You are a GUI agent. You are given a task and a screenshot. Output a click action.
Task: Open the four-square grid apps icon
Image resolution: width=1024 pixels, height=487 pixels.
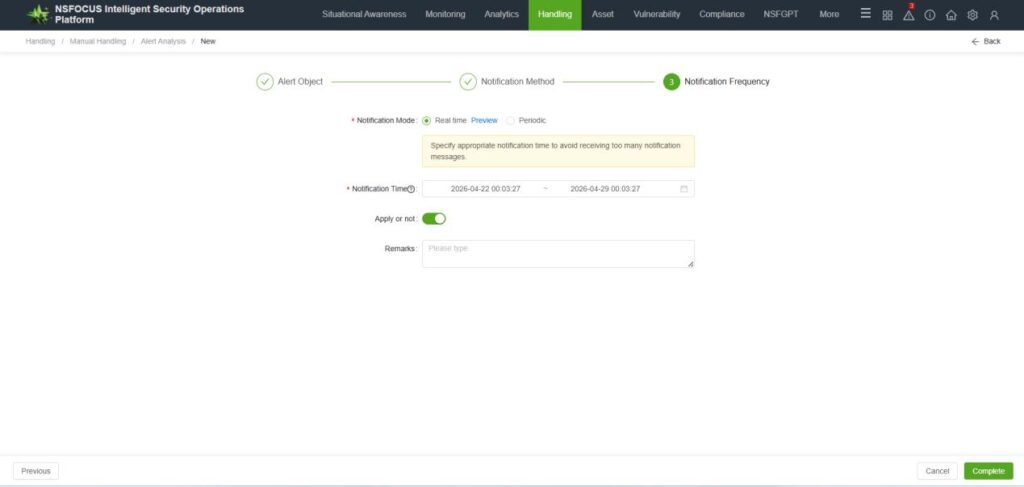(x=887, y=15)
